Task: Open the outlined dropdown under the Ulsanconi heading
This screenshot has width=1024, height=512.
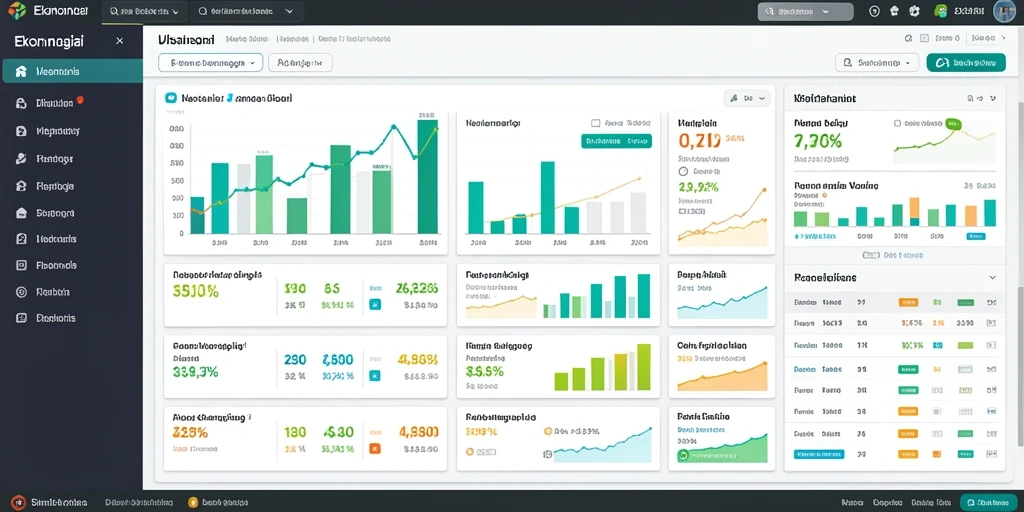Action: [210, 63]
